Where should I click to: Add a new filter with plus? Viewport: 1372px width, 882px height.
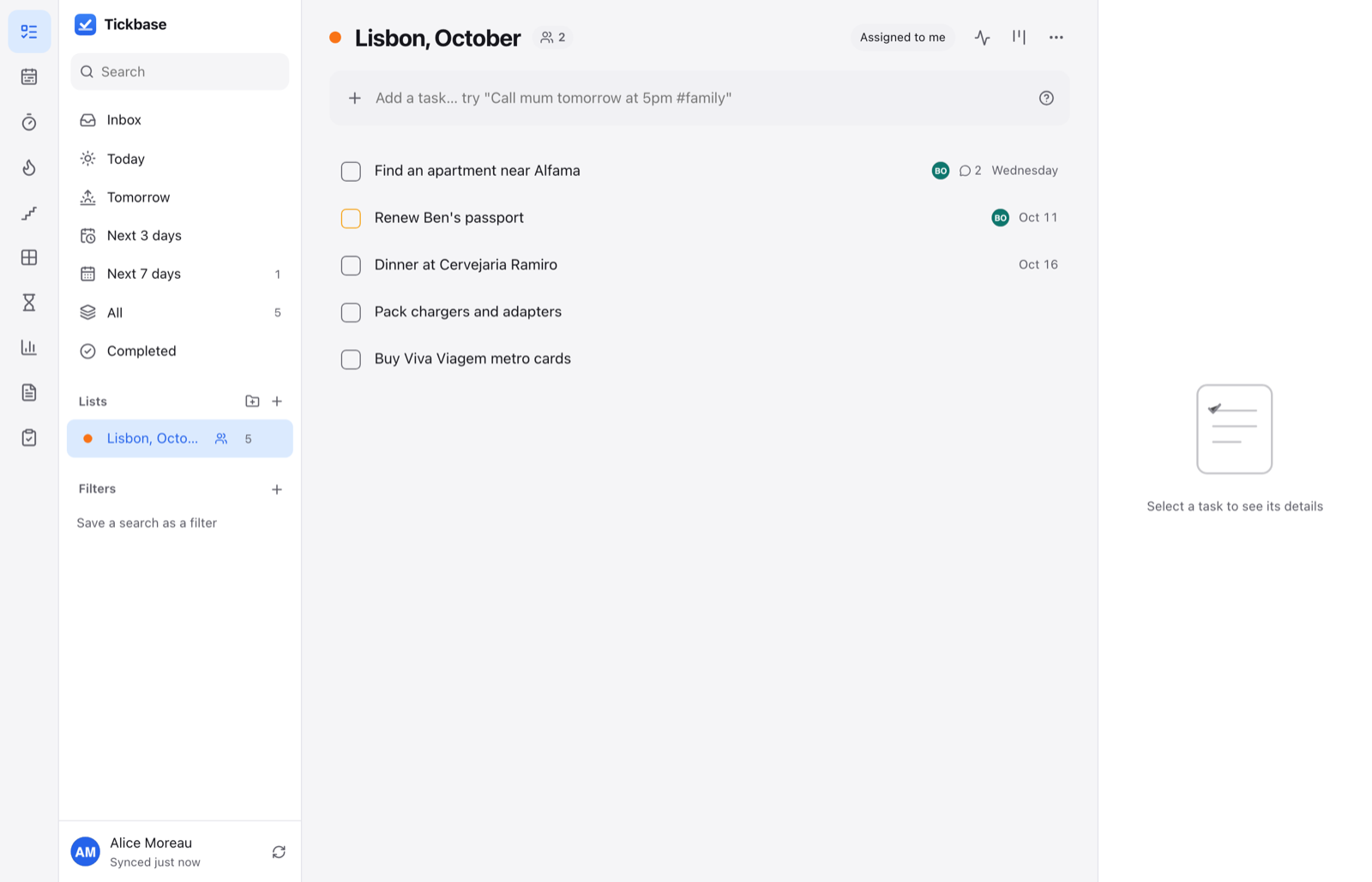(x=277, y=489)
